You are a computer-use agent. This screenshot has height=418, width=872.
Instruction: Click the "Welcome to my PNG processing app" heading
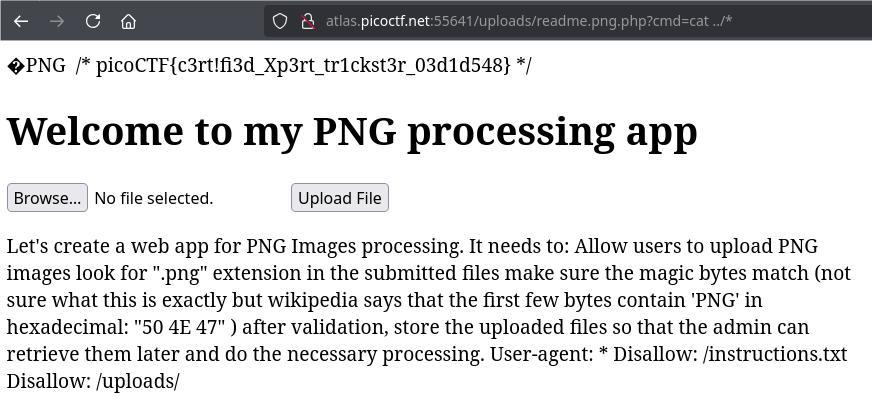coord(352,132)
